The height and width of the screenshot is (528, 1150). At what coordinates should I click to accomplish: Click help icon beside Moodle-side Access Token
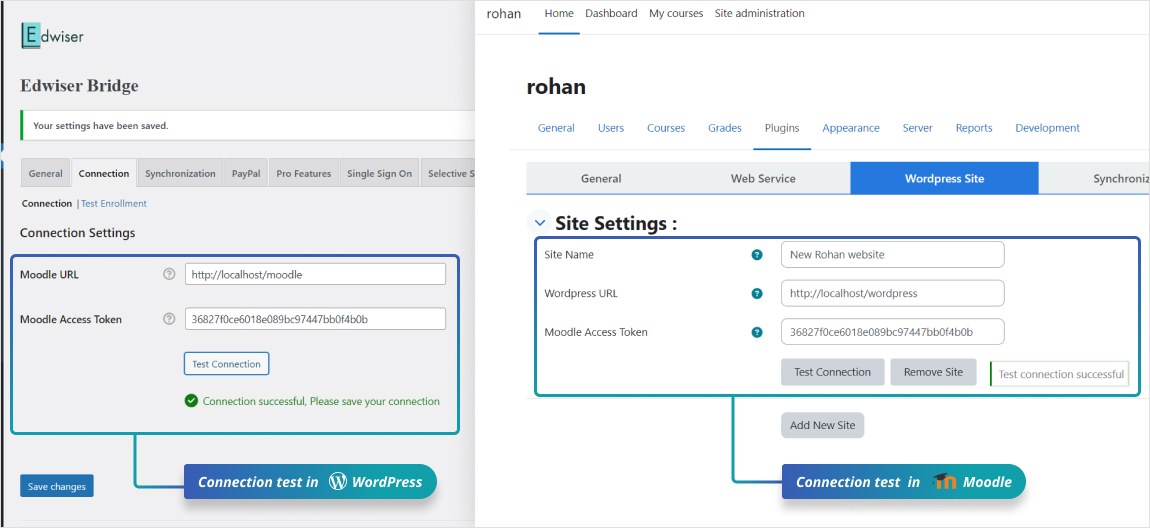tap(757, 332)
